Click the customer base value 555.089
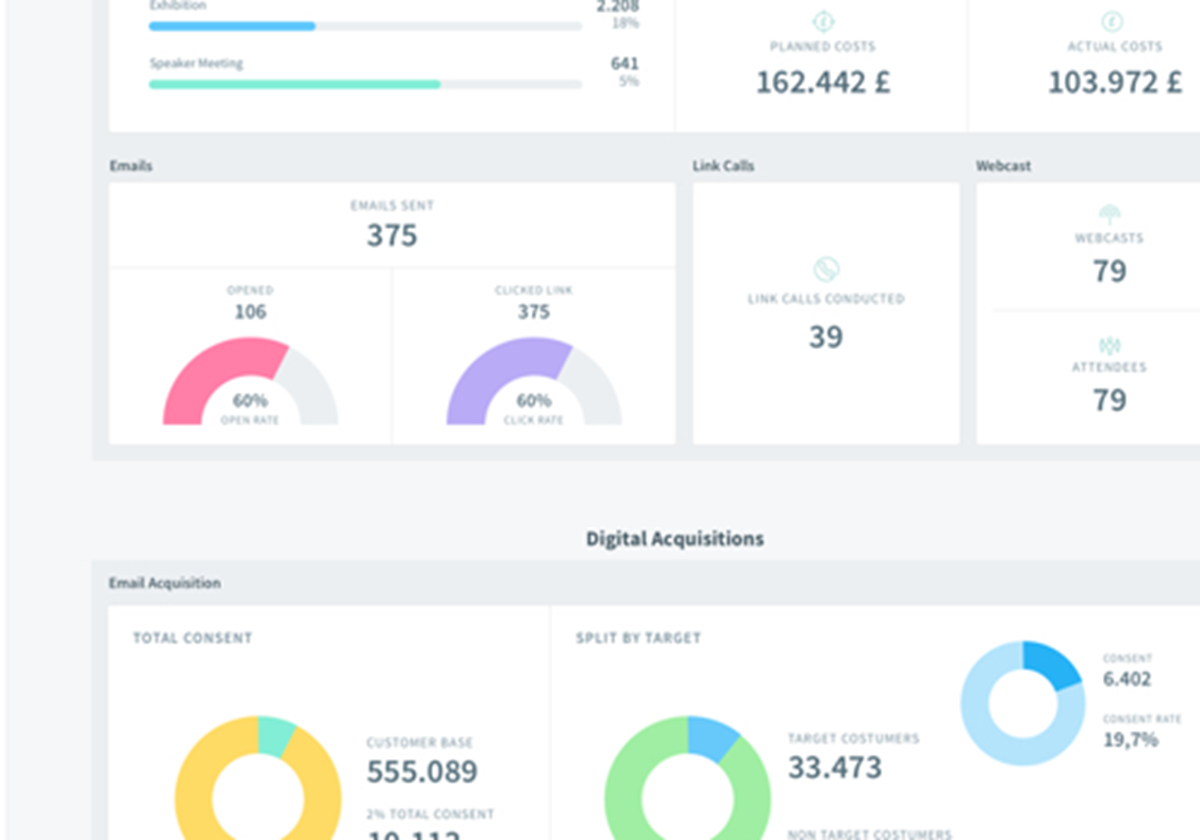This screenshot has height=840, width=1200. pos(422,772)
